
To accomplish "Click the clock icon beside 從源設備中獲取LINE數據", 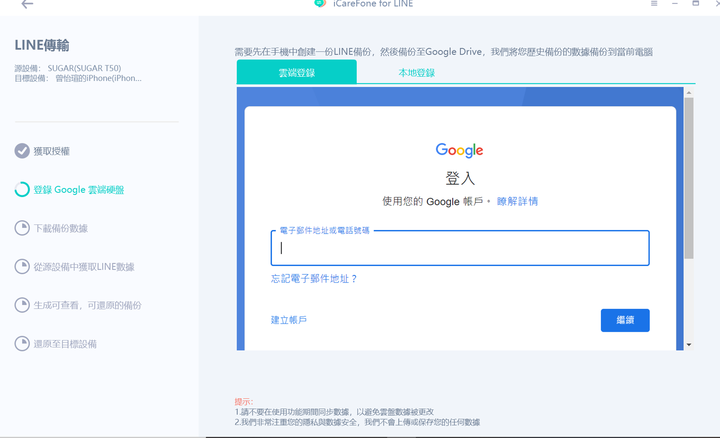I will pos(22,266).
